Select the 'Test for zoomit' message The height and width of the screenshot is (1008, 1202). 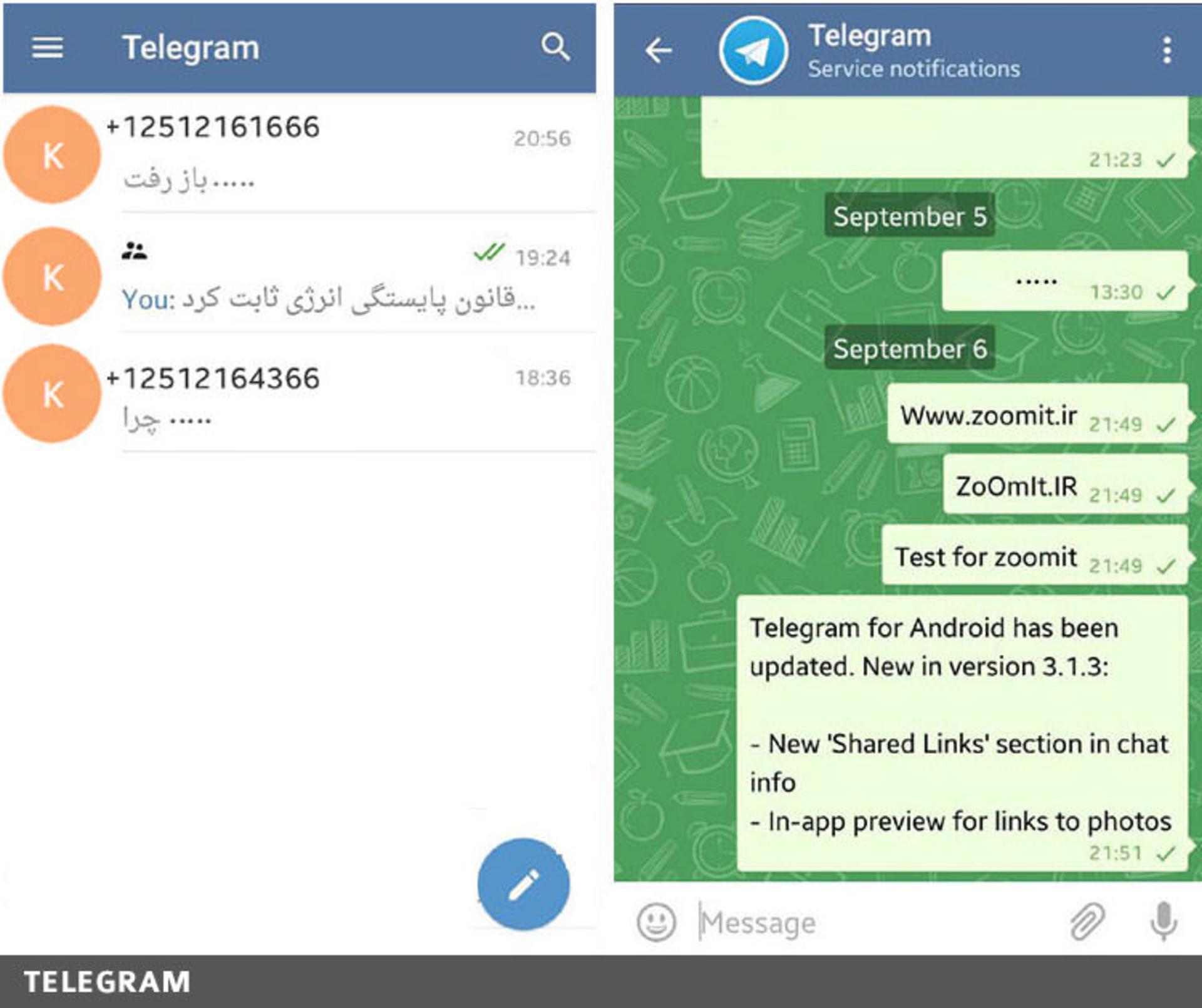[x=1035, y=555]
